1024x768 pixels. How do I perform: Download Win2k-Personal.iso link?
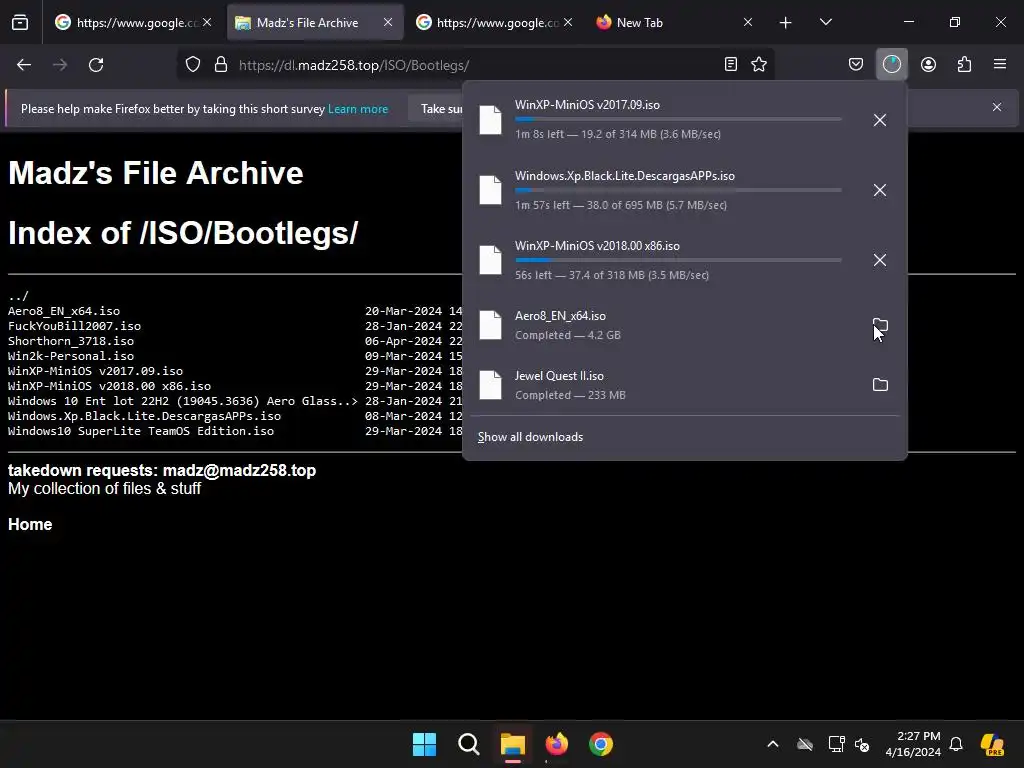click(71, 356)
